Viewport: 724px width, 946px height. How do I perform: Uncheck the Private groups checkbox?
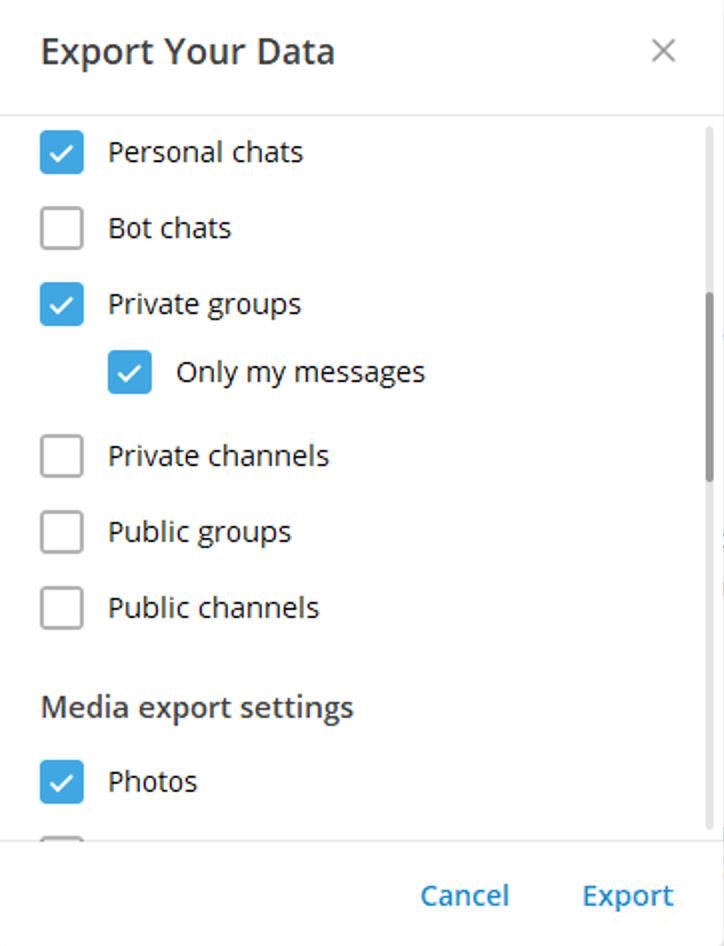tap(62, 305)
